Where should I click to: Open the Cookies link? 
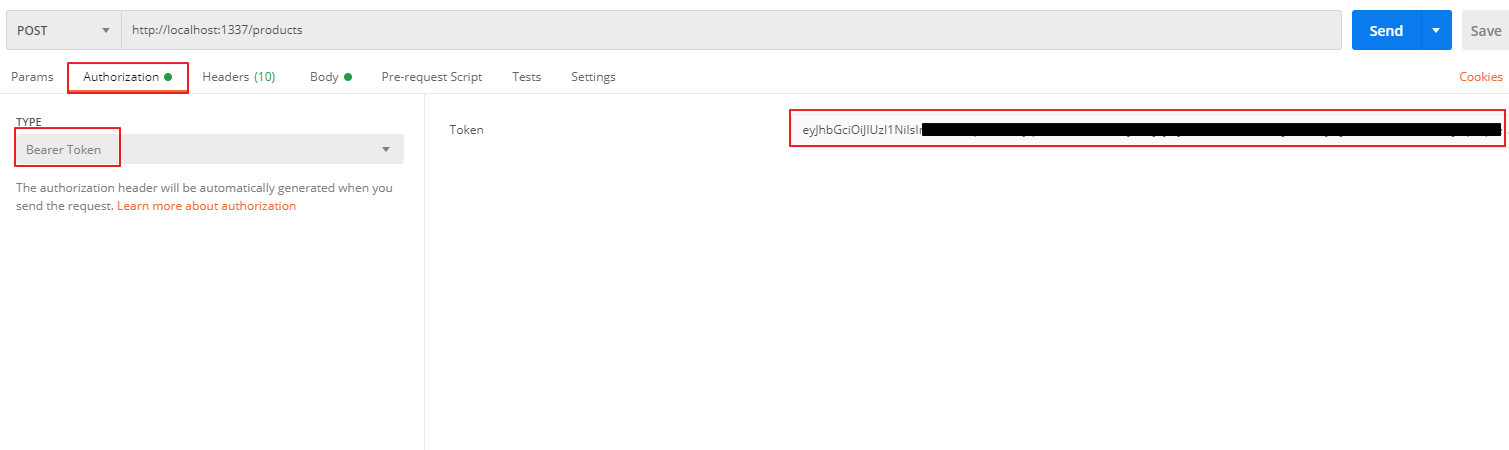click(1480, 77)
